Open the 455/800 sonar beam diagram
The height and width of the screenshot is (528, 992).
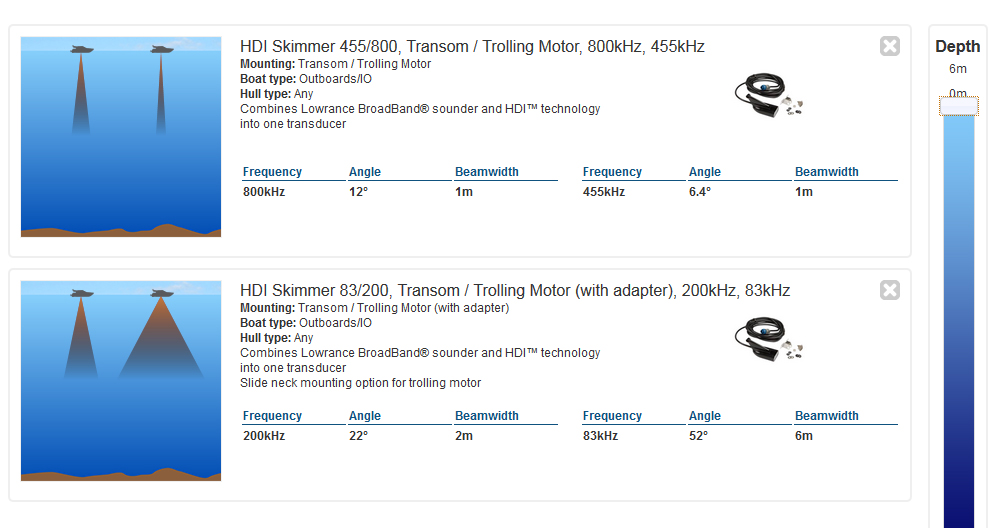(121, 137)
